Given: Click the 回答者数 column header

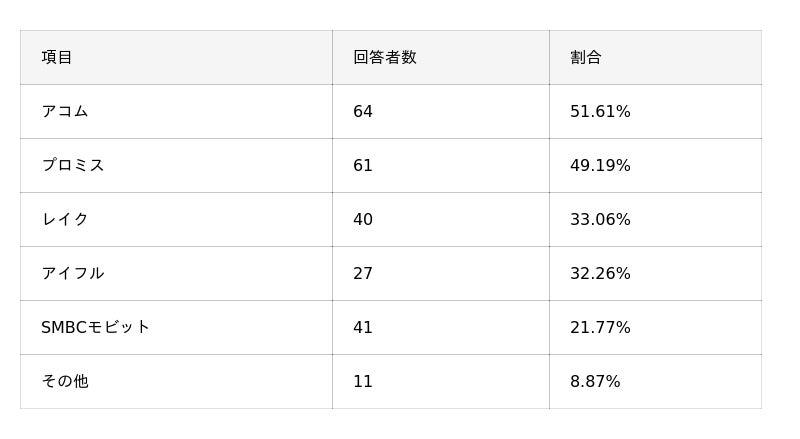Looking at the screenshot, I should (x=384, y=58).
